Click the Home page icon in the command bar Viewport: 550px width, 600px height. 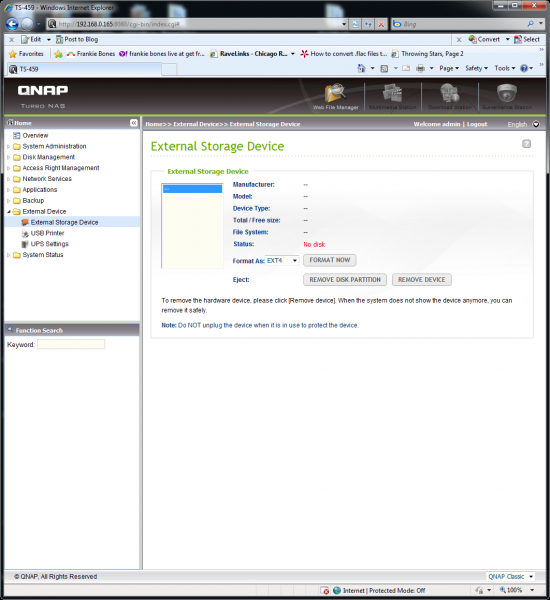click(x=361, y=68)
